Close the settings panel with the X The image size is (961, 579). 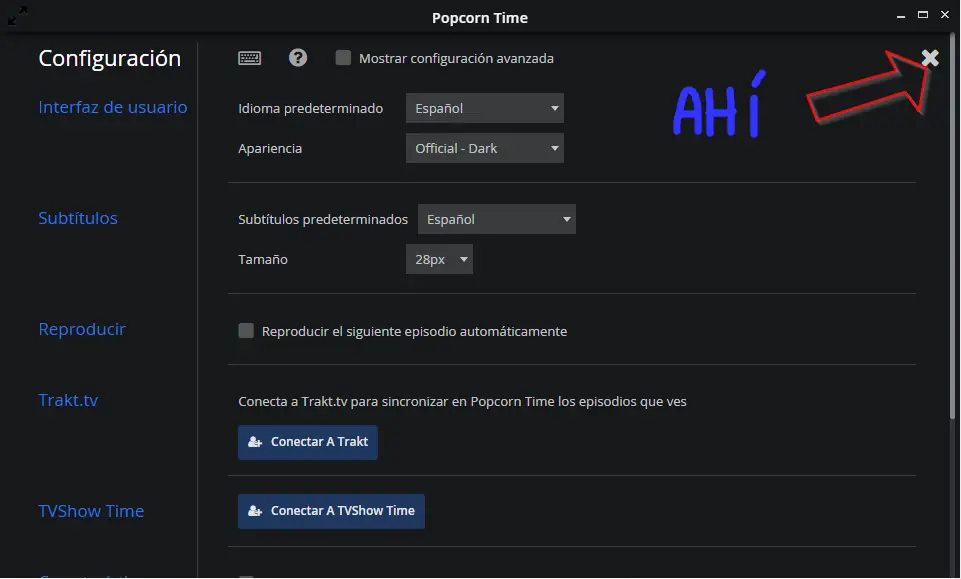[930, 58]
